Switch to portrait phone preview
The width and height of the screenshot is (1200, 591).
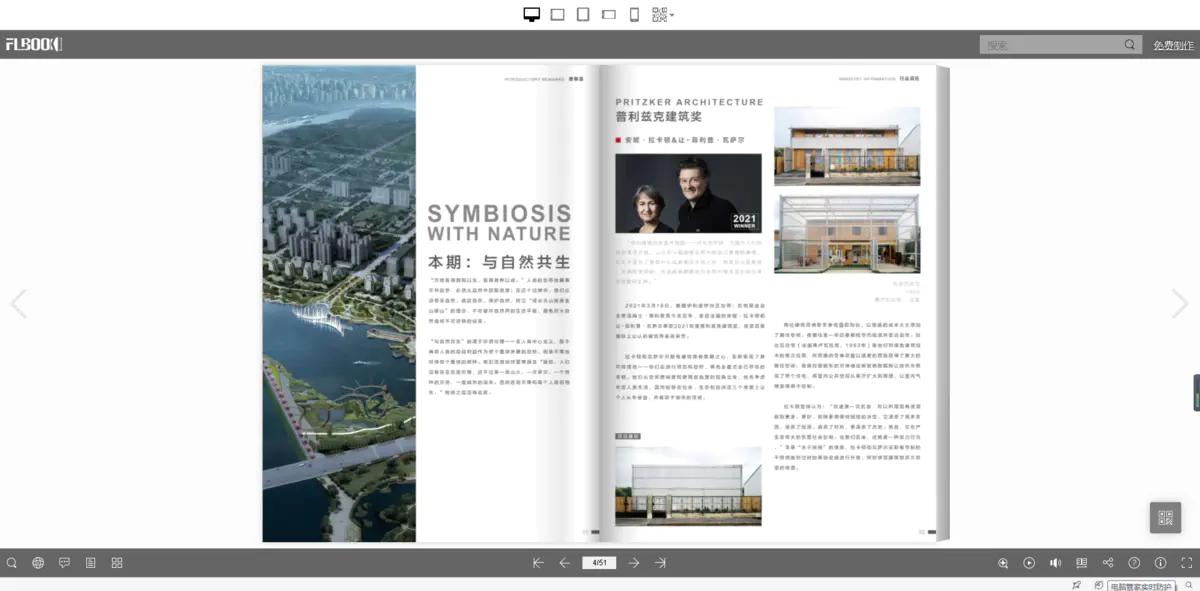tap(634, 14)
